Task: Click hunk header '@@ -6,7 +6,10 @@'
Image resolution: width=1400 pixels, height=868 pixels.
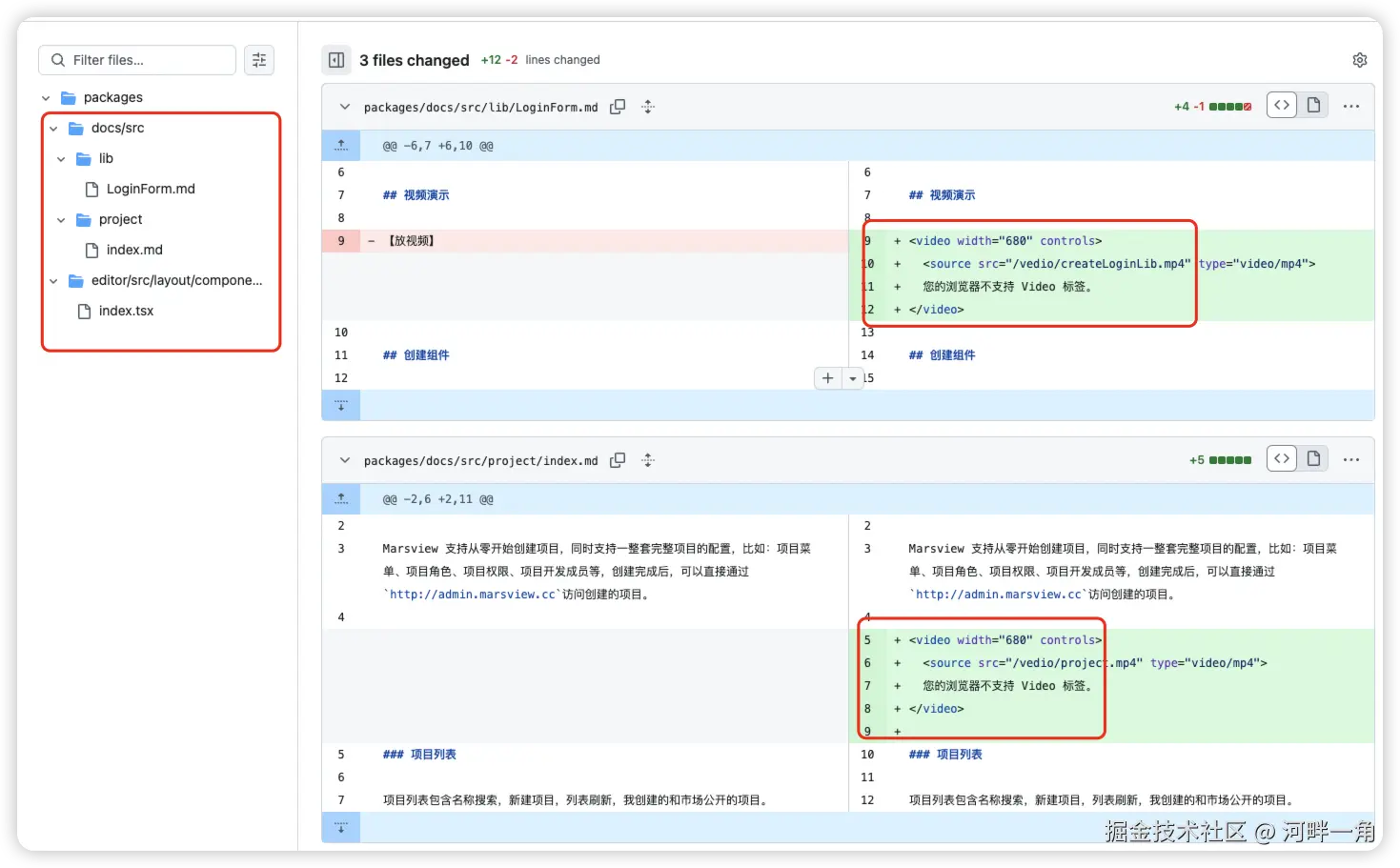Action: [438, 146]
